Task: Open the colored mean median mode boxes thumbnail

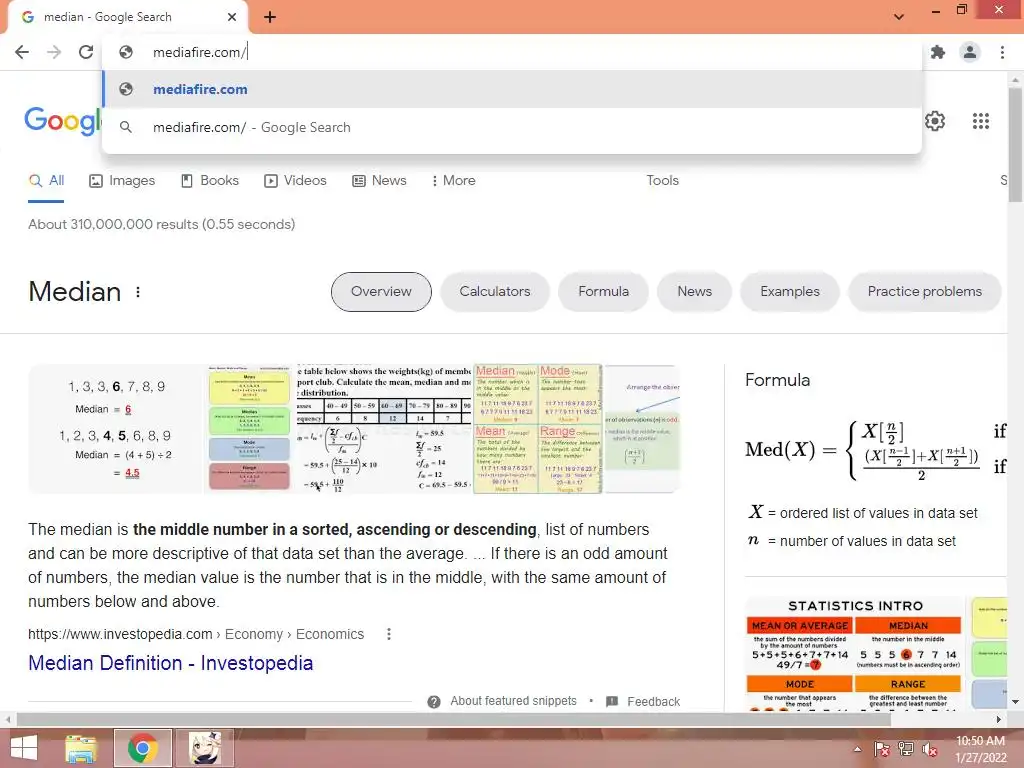Action: point(249,428)
